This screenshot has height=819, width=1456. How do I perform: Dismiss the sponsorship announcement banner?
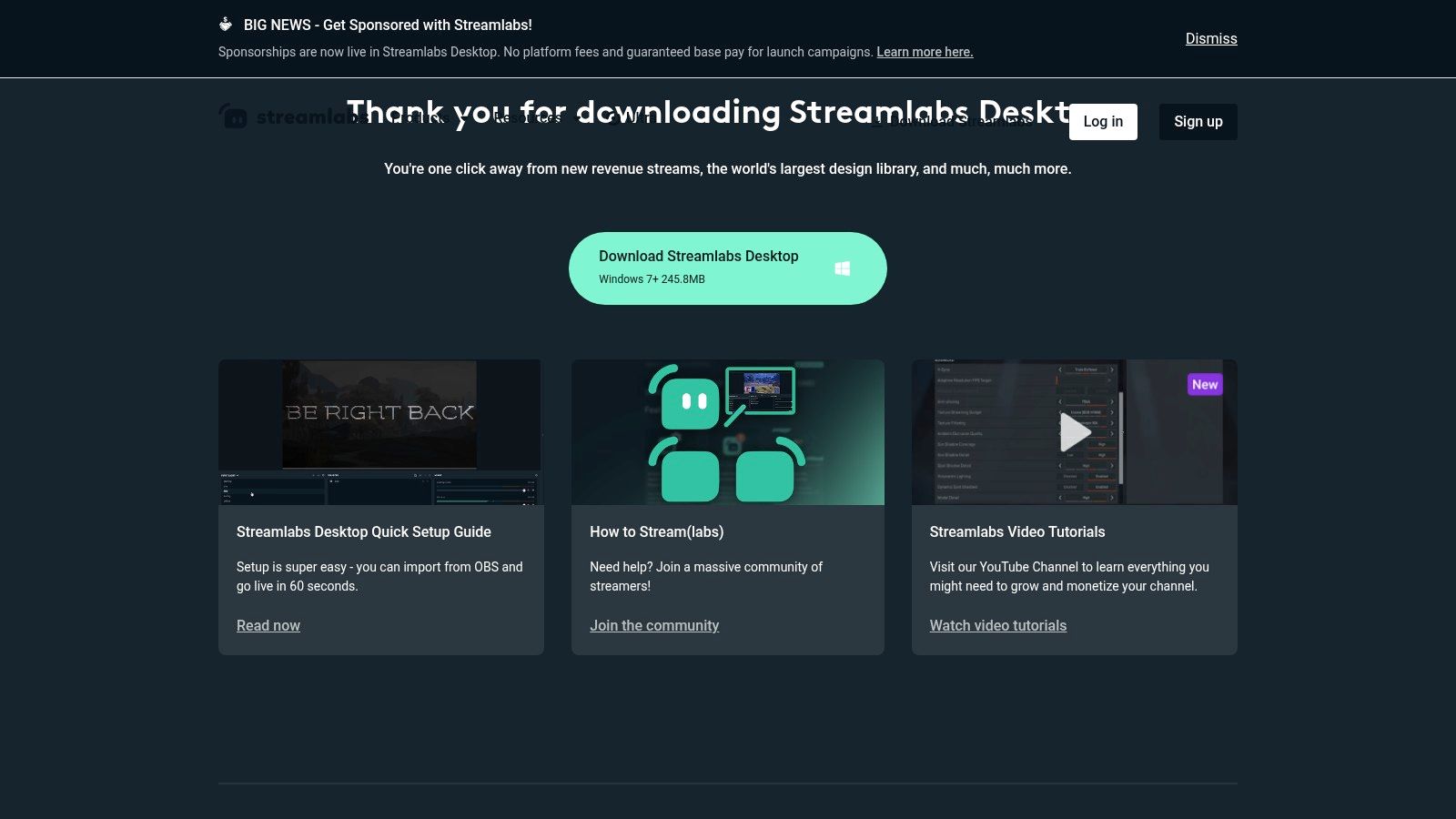click(x=1210, y=38)
